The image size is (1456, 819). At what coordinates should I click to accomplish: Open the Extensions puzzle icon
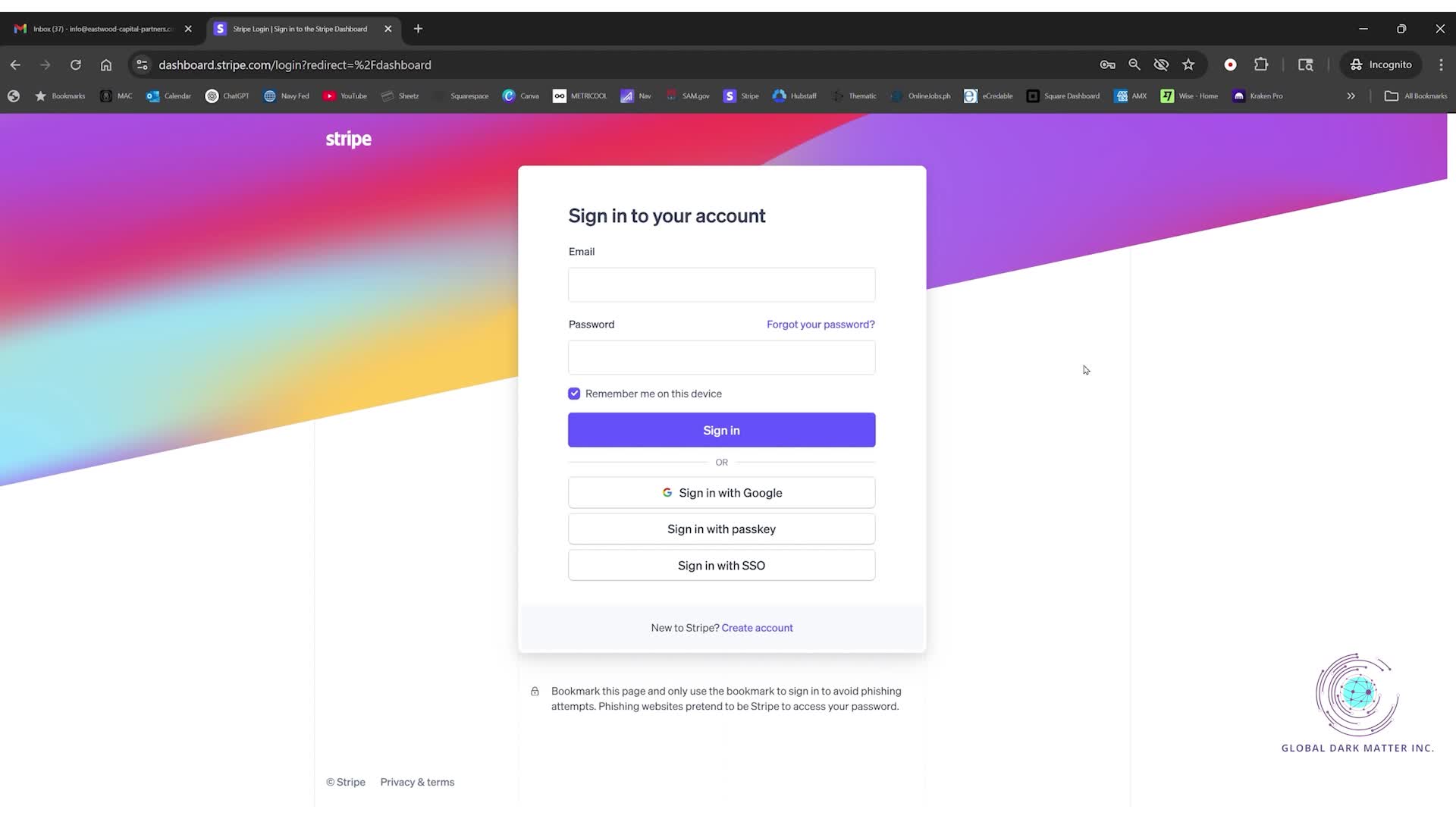[1261, 65]
